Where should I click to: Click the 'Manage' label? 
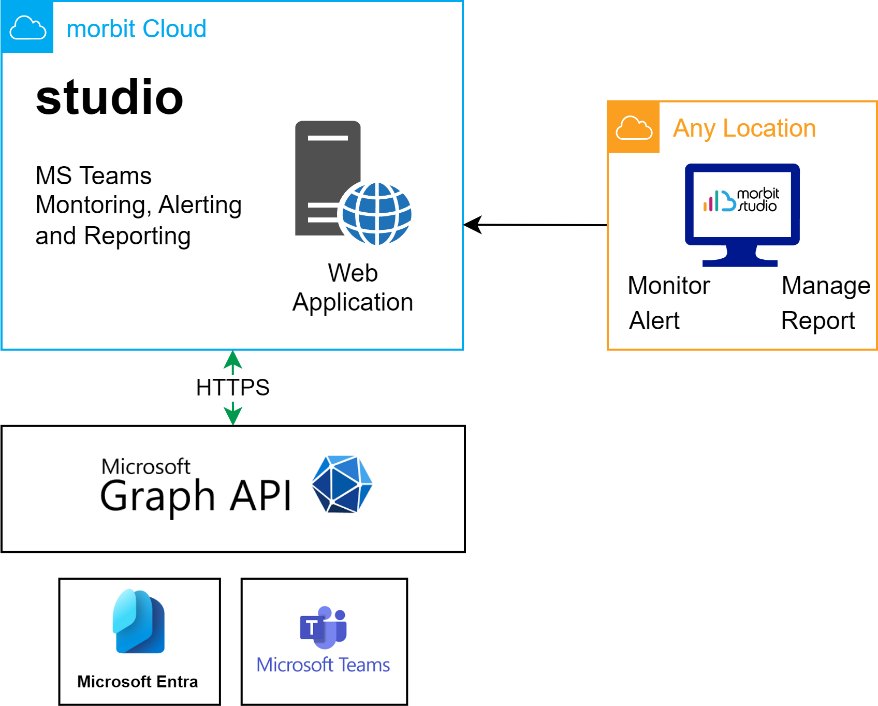(x=826, y=286)
